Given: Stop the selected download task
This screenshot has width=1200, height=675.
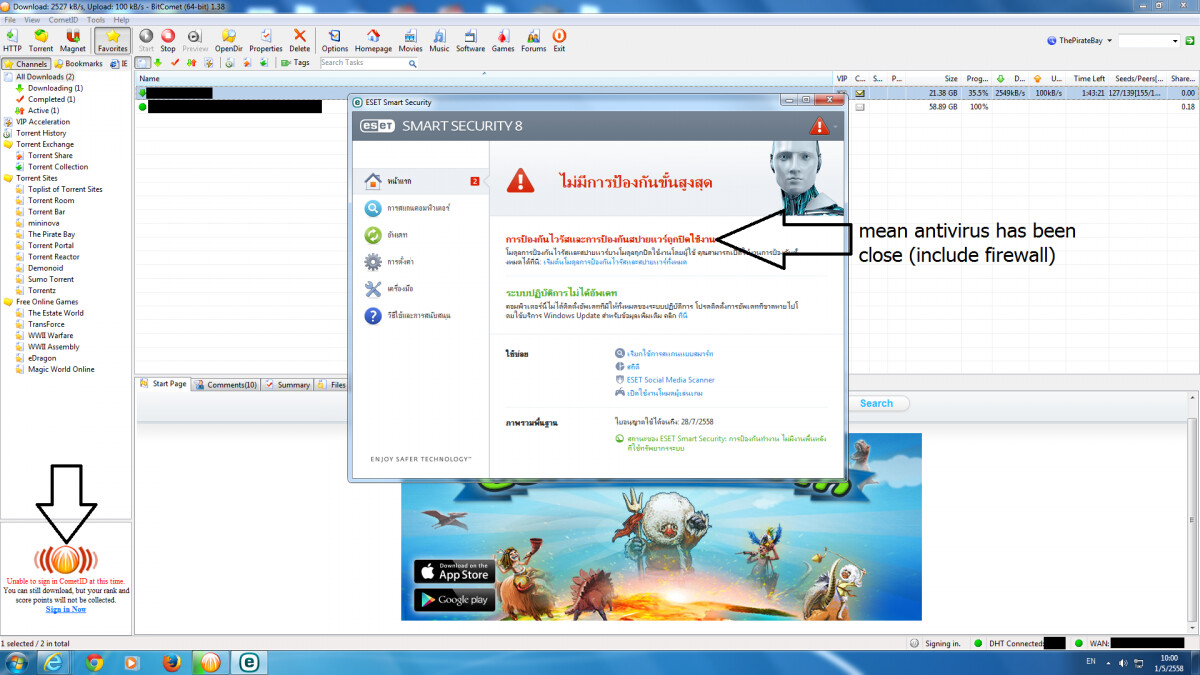Looking at the screenshot, I should [167, 40].
